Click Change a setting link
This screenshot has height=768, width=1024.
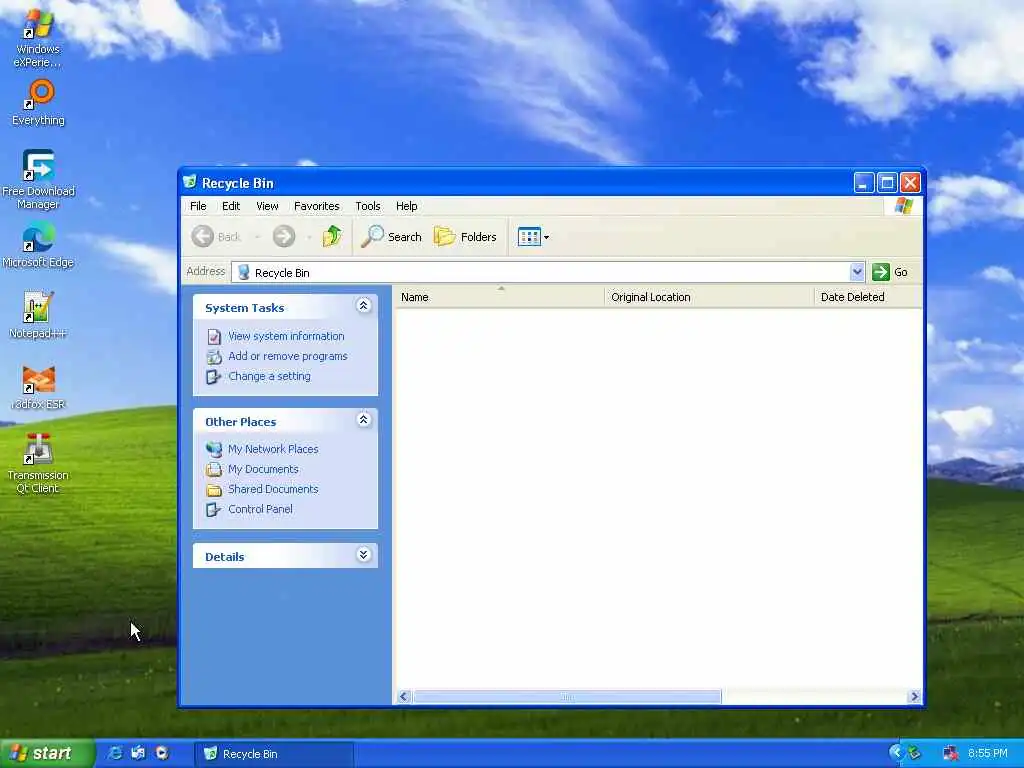click(269, 376)
